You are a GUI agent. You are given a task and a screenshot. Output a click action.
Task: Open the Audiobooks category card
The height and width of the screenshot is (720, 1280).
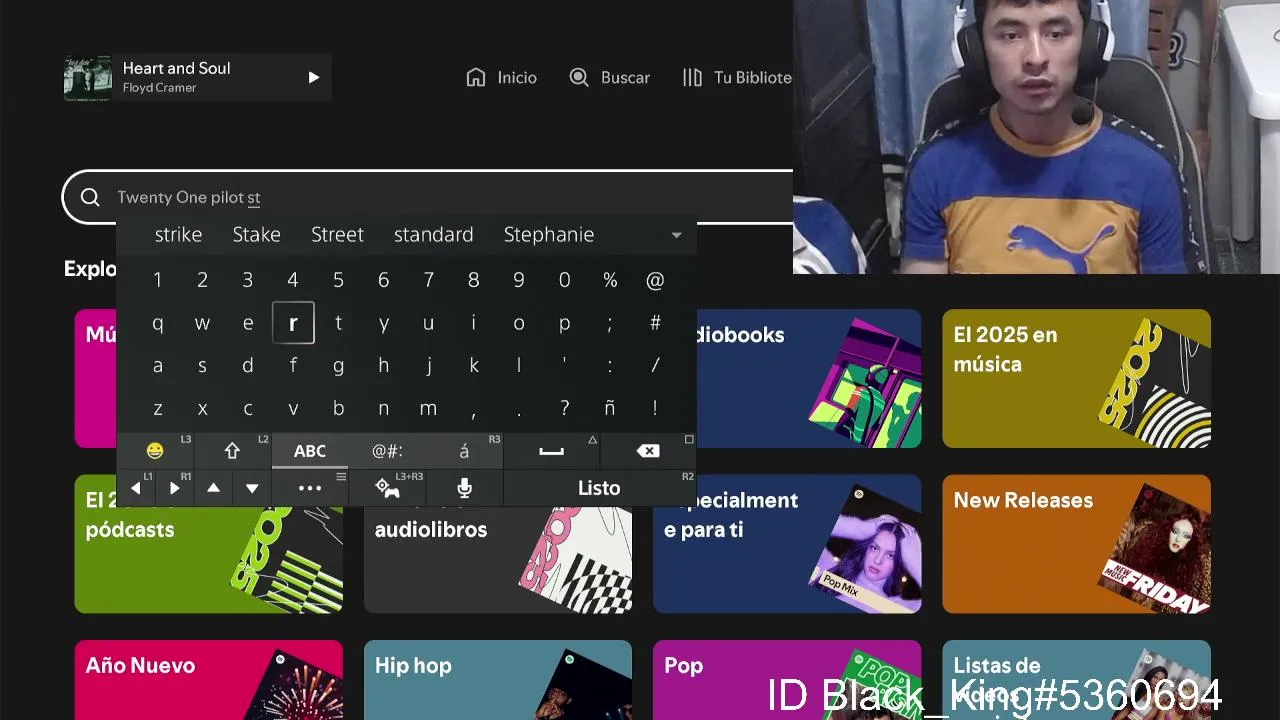[x=809, y=378]
